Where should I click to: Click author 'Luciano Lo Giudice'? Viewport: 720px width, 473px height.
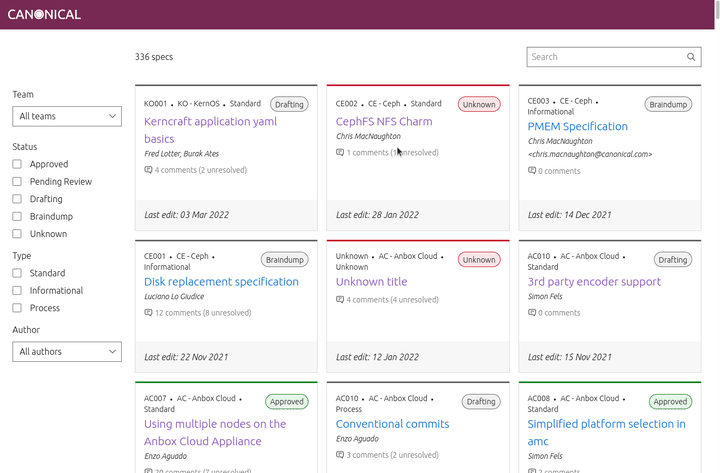click(x=174, y=296)
